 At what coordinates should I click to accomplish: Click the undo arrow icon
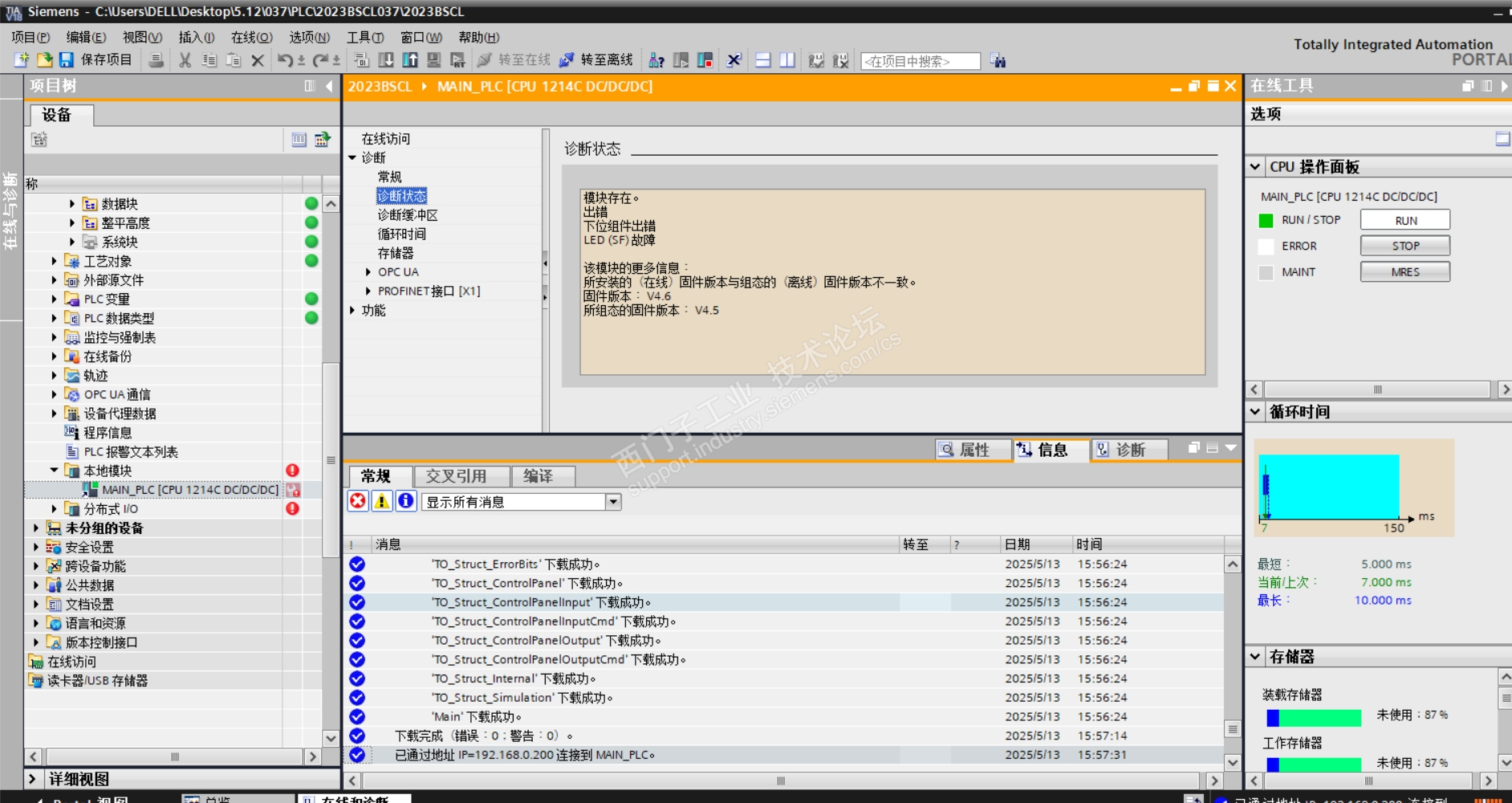click(285, 60)
